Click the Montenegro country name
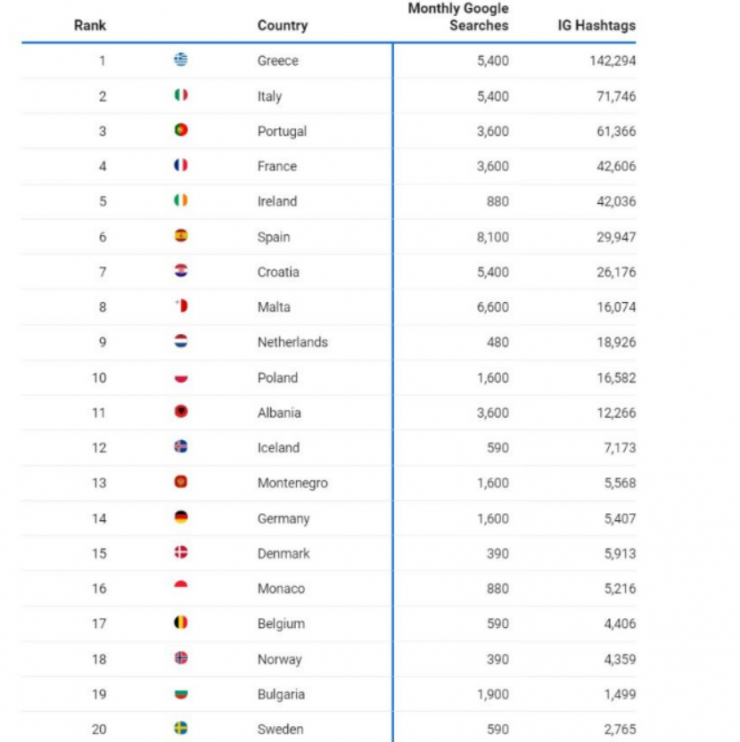The height and width of the screenshot is (742, 740). pos(292,483)
